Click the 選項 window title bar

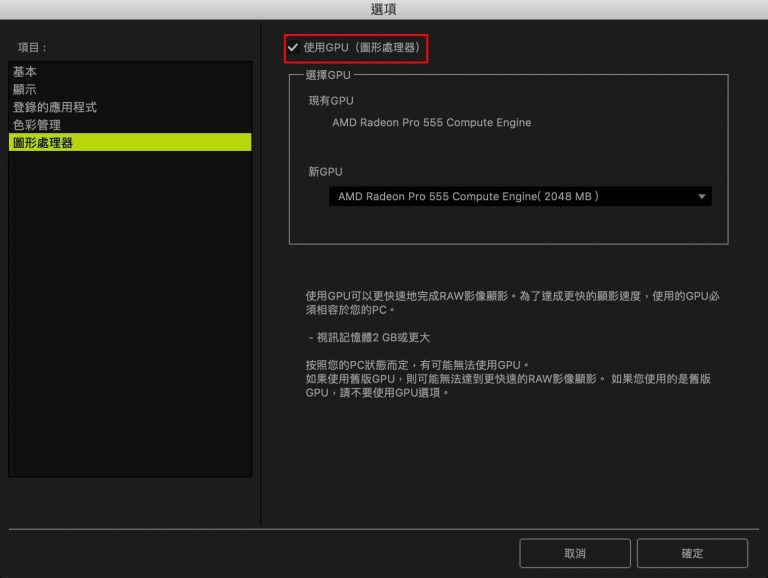[x=384, y=9]
